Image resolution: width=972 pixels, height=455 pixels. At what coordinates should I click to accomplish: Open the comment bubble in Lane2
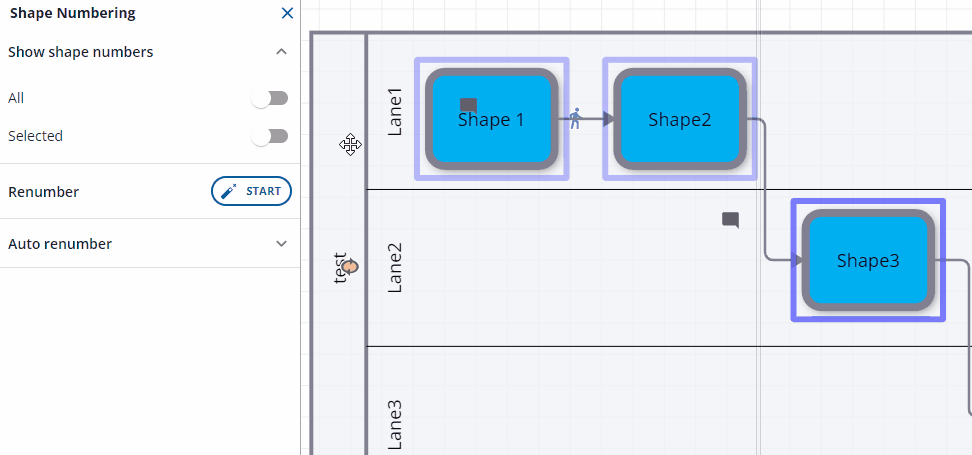[x=730, y=220]
